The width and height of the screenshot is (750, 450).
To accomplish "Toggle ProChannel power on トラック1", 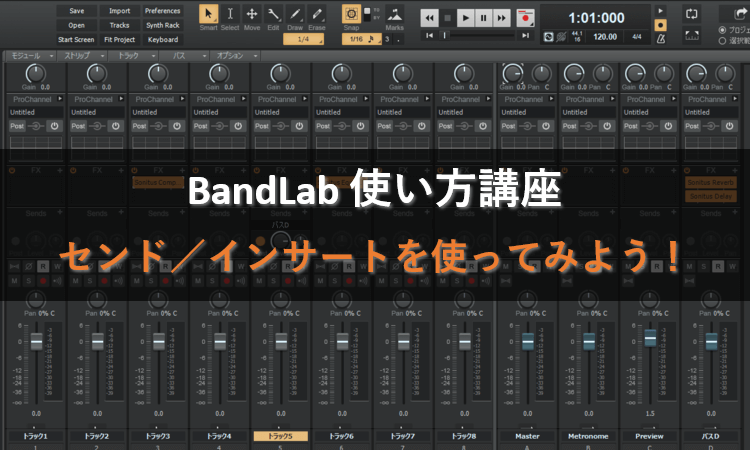I will tap(55, 126).
